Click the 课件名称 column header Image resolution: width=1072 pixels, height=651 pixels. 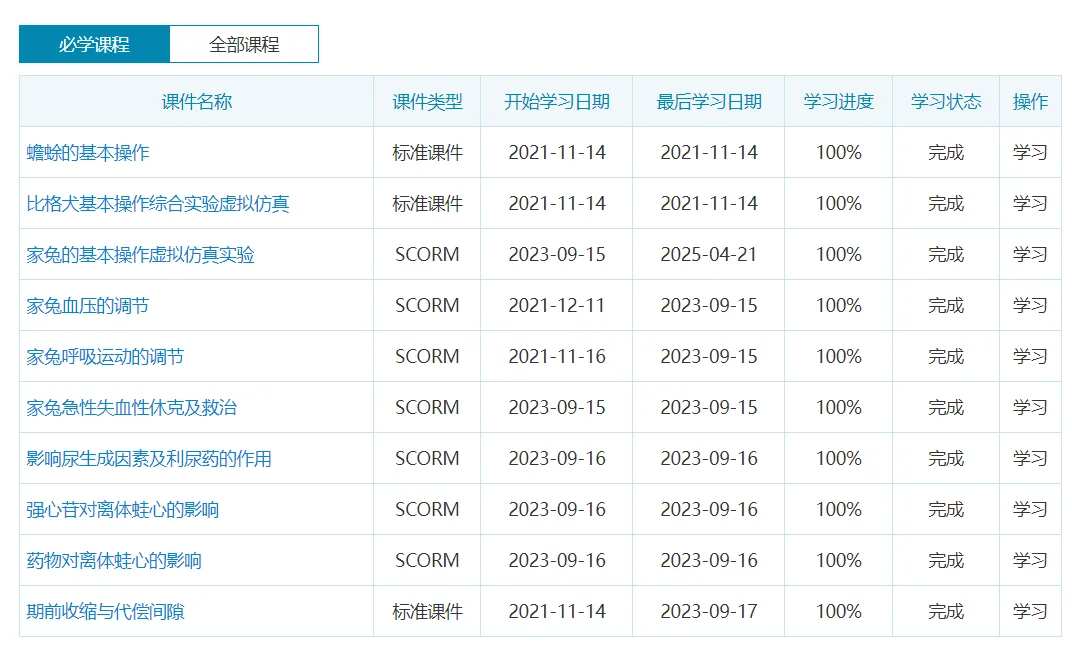195,101
